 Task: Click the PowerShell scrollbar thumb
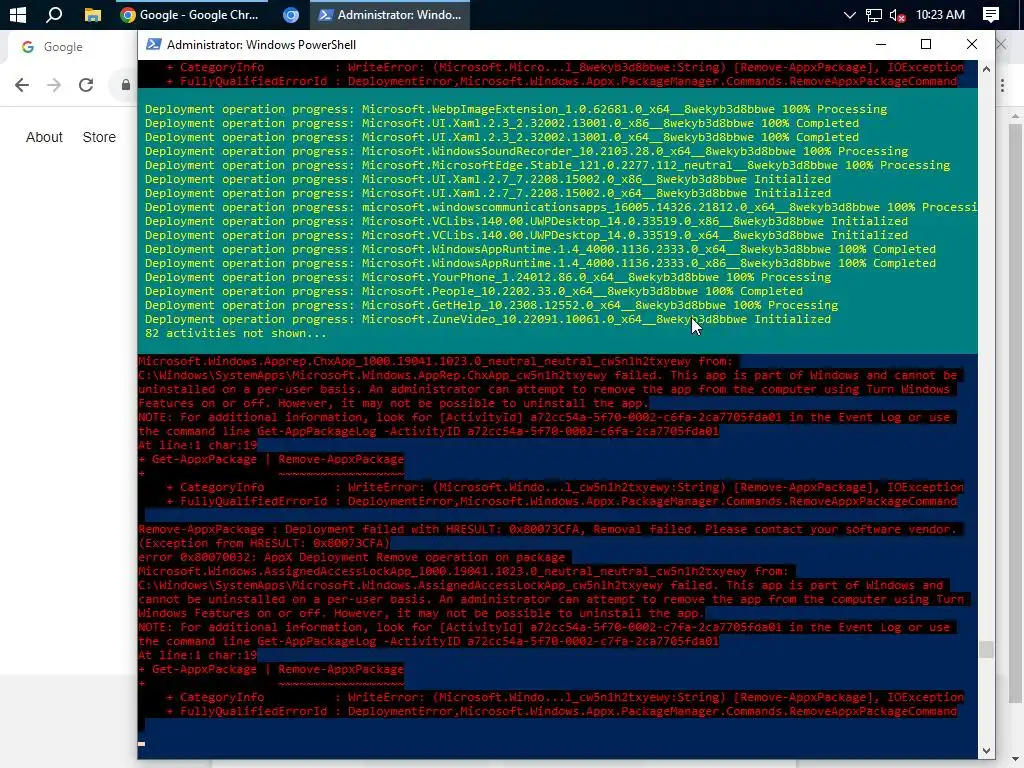tap(986, 649)
